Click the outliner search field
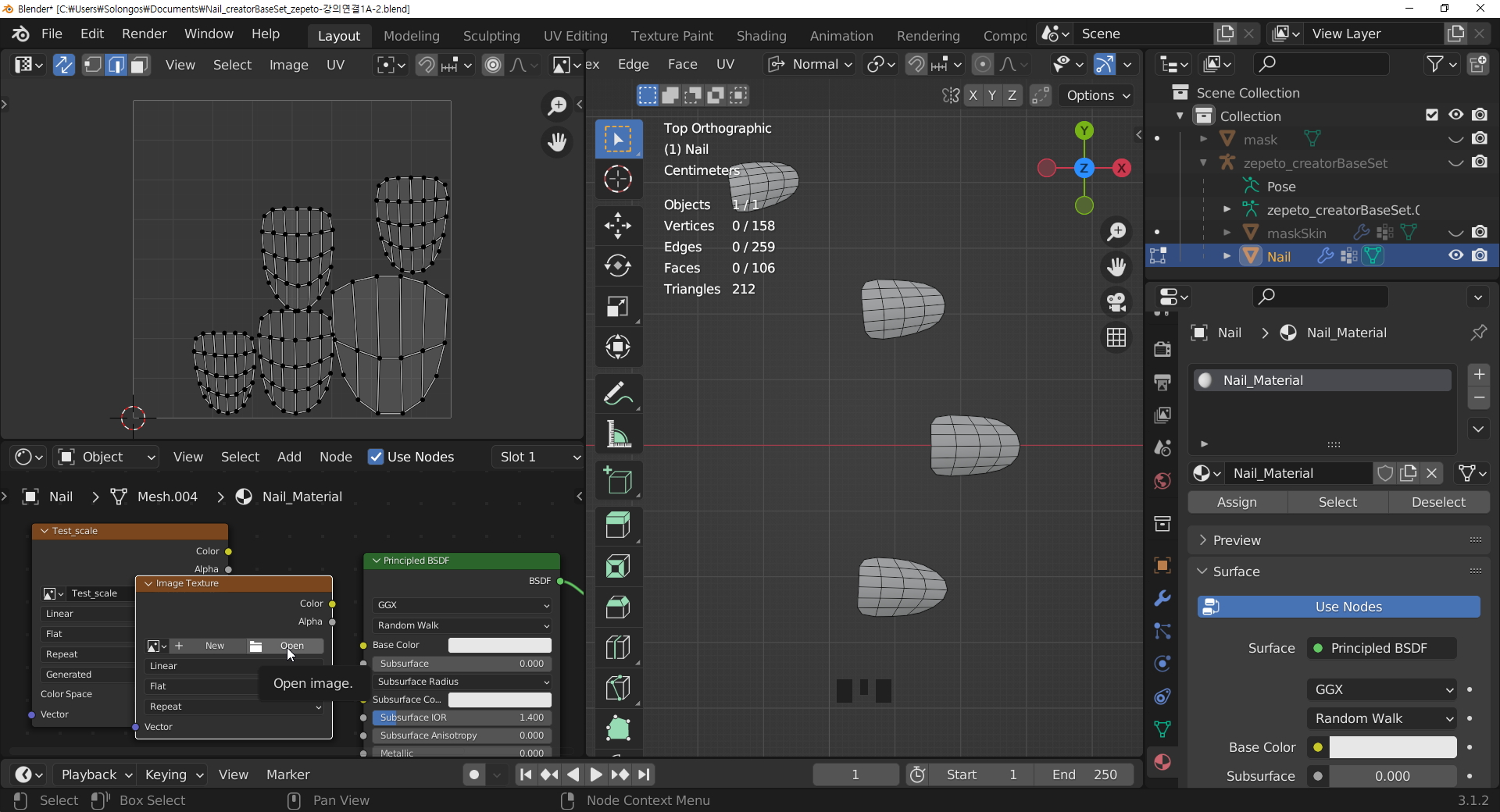The image size is (1500, 812). point(1321,63)
